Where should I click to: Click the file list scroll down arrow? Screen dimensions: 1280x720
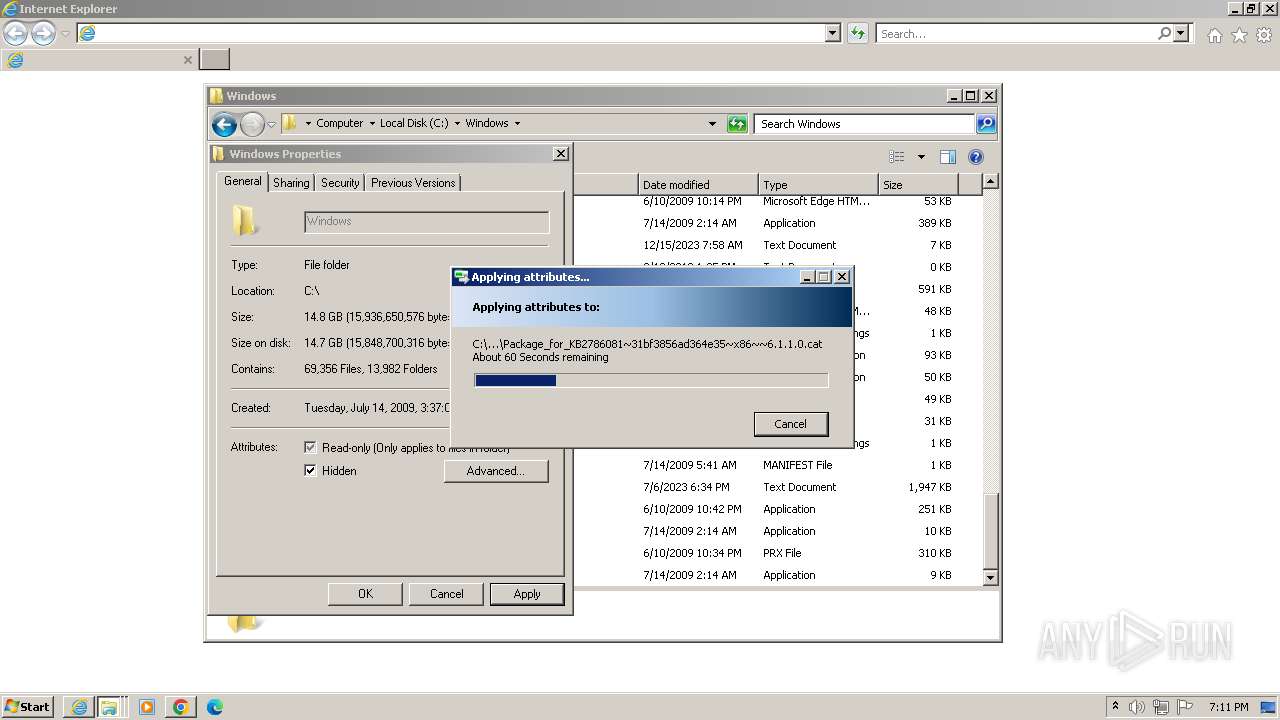coord(990,577)
